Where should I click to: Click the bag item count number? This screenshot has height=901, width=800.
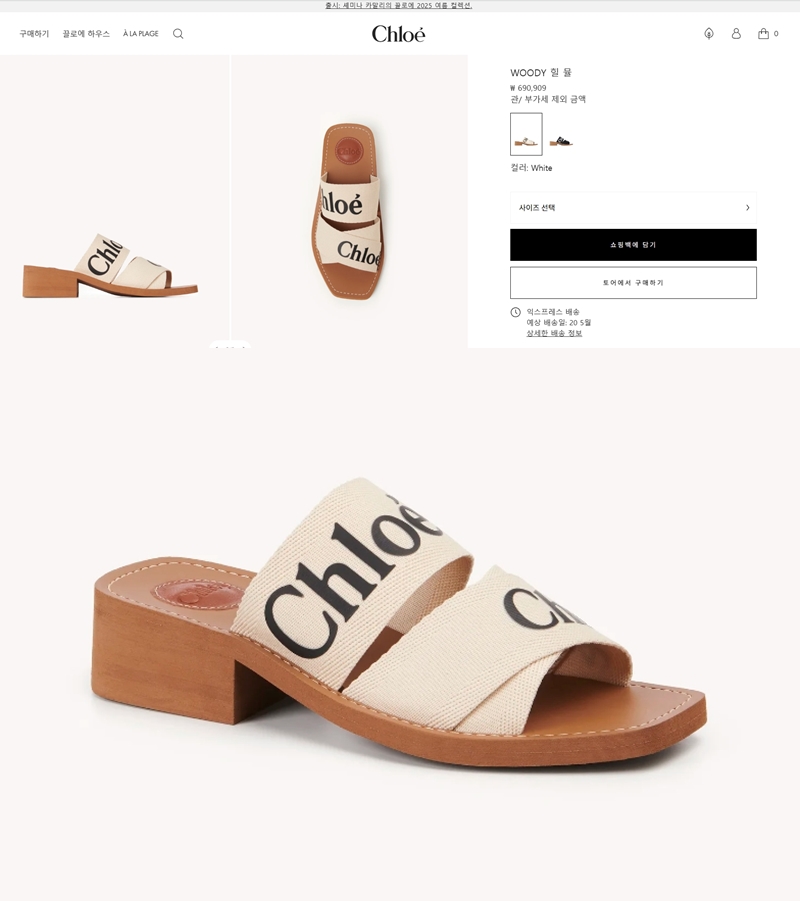(776, 34)
